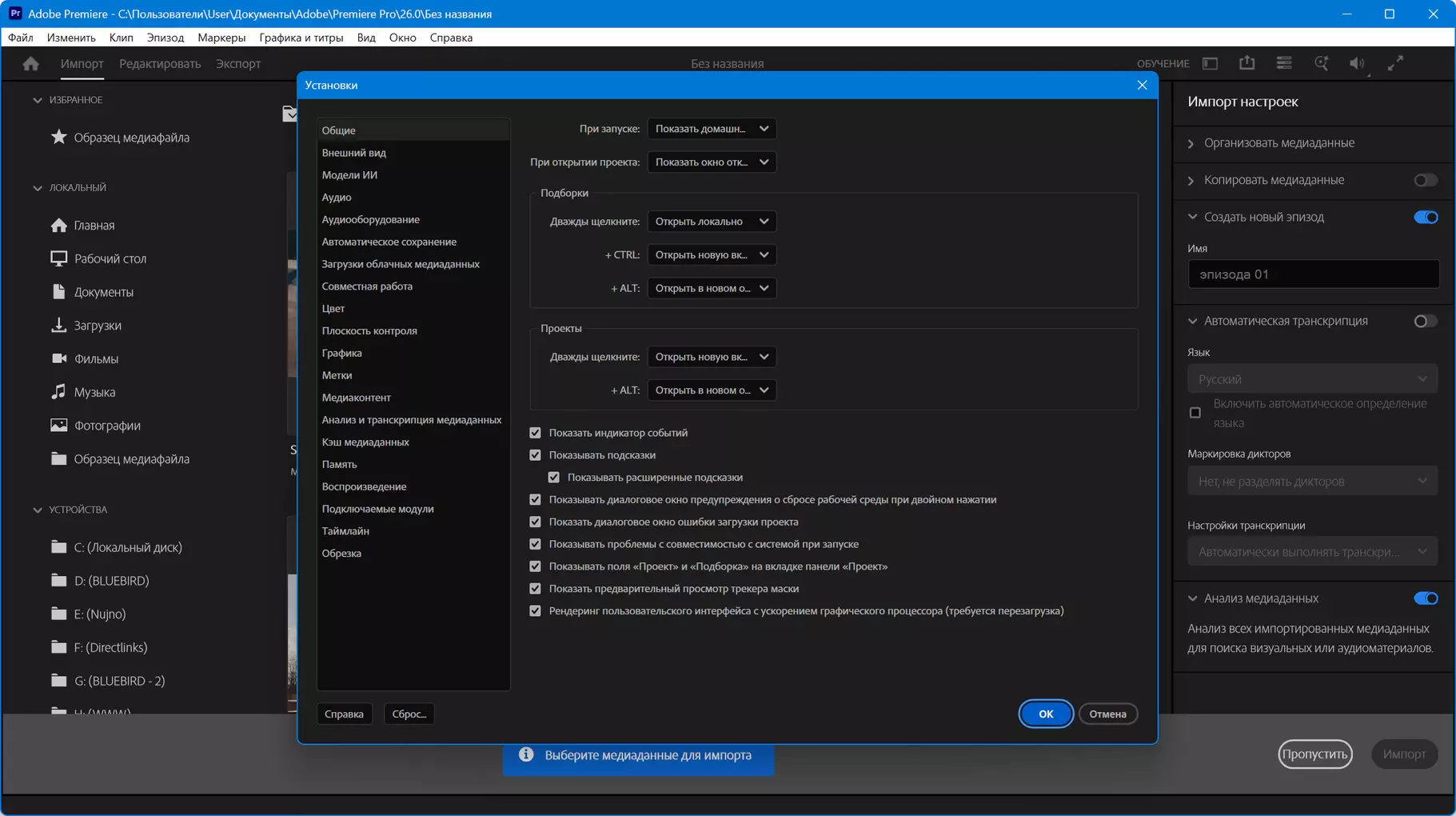Click the G: (BLUEBIRD - 2) folder icon
1456x816 pixels.
pos(58,680)
